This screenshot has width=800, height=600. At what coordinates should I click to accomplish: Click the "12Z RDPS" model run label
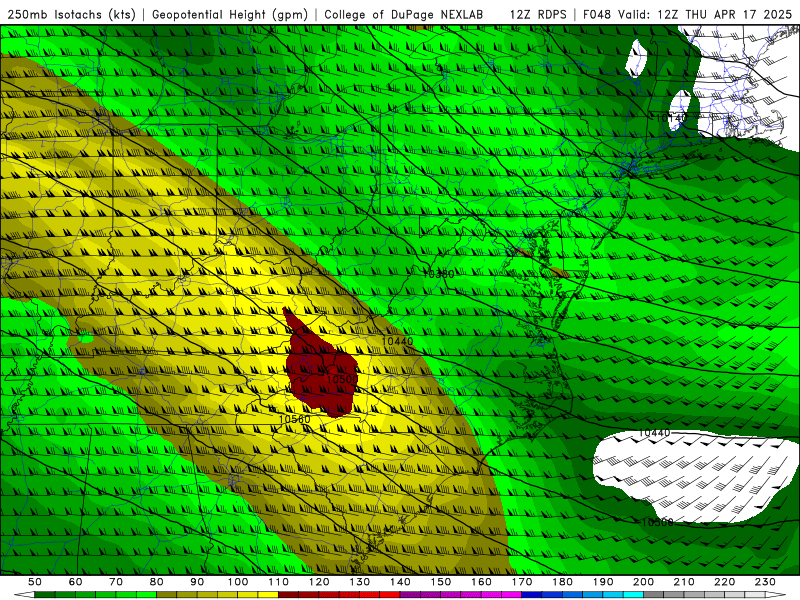pos(538,14)
